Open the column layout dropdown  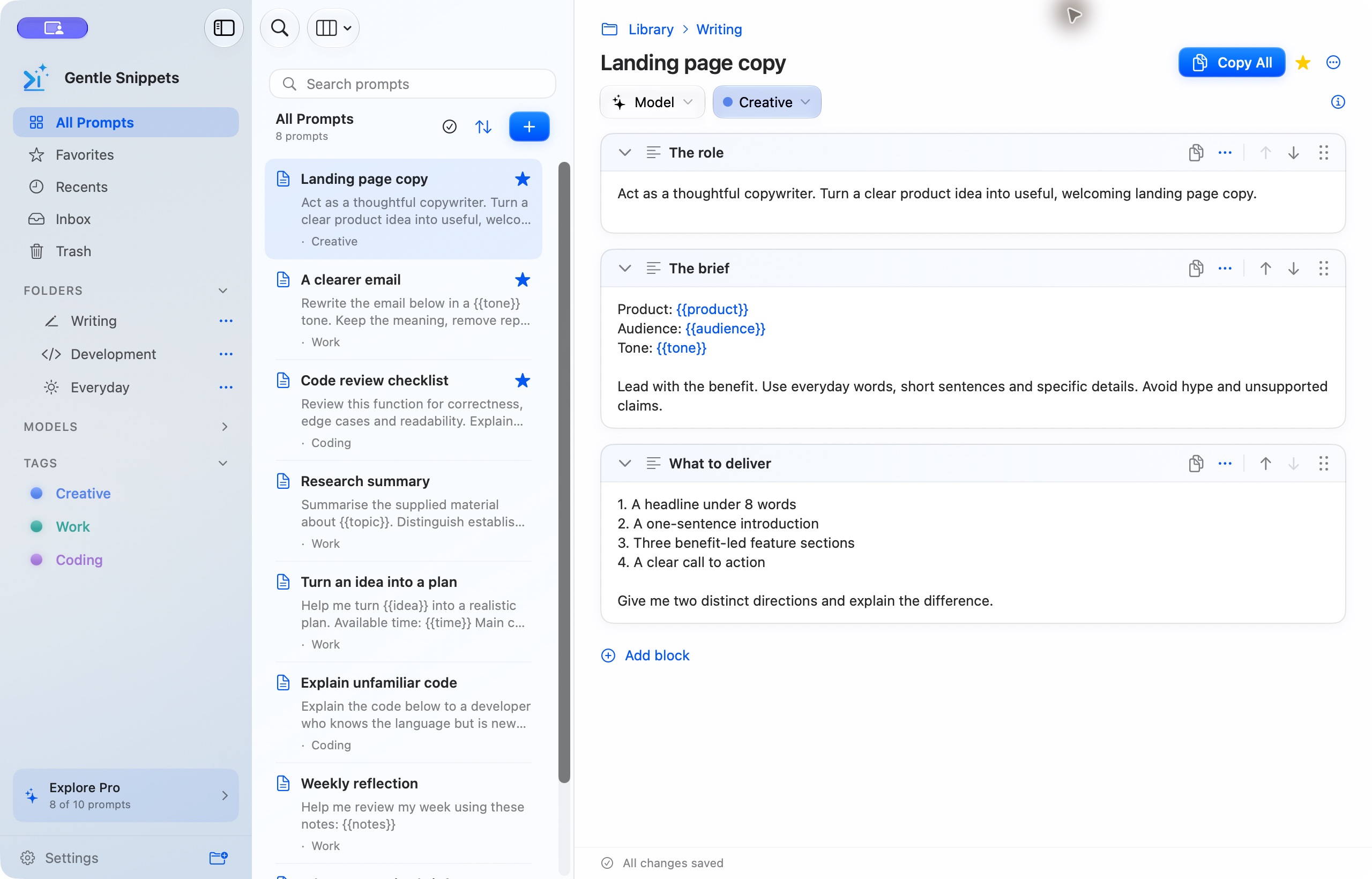coord(333,27)
